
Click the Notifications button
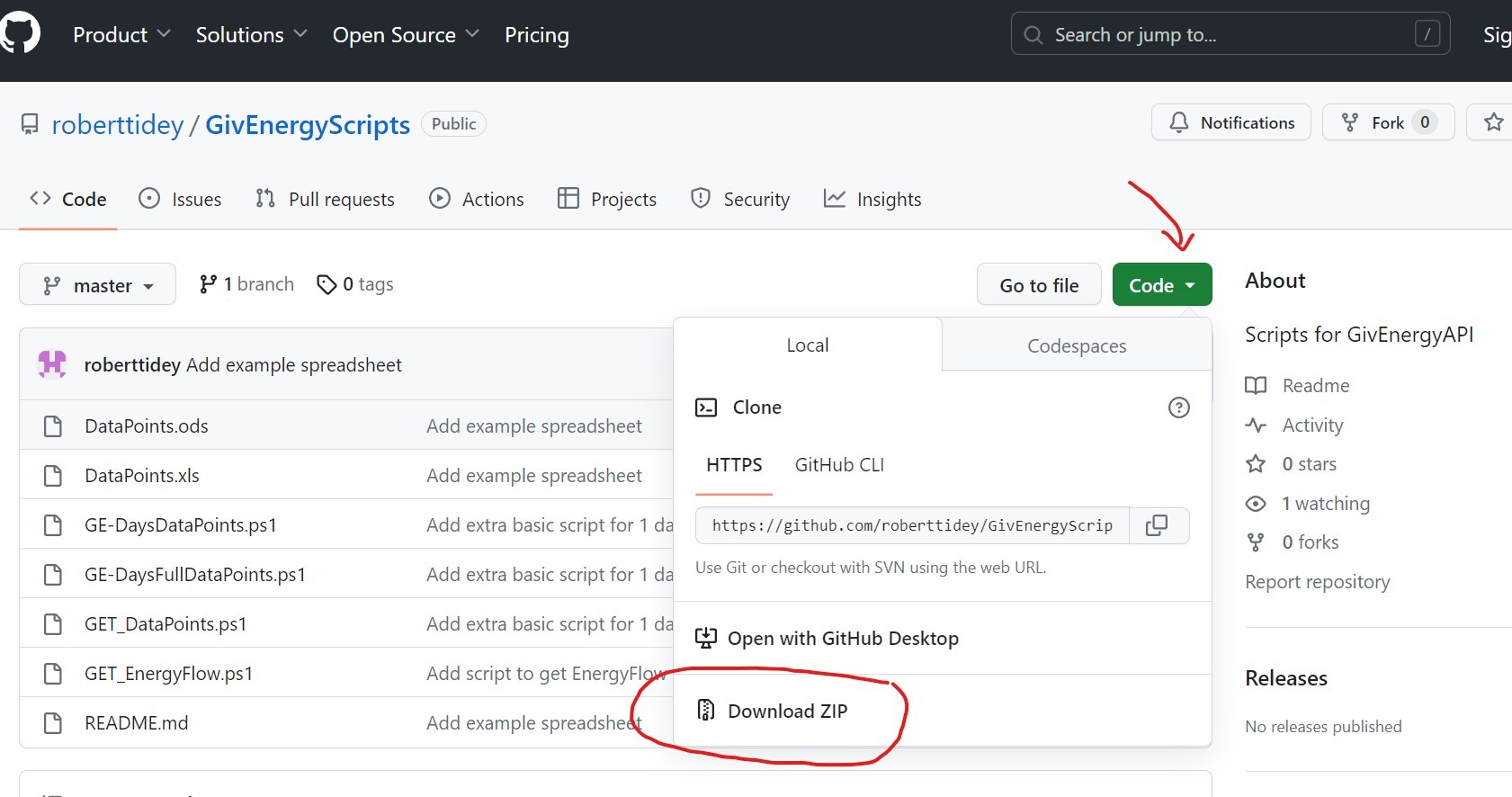coord(1231,122)
